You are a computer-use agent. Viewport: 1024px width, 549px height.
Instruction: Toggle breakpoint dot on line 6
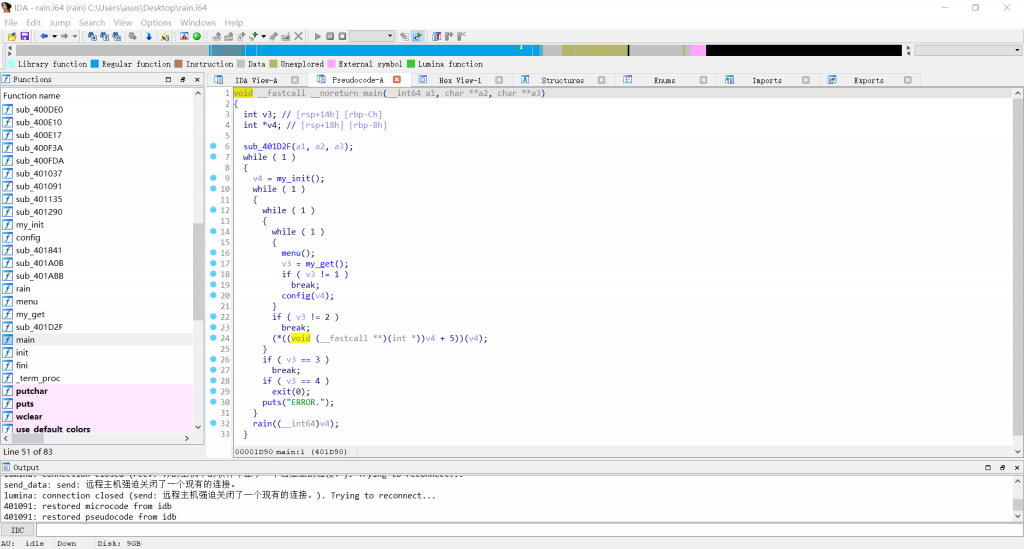[x=214, y=146]
